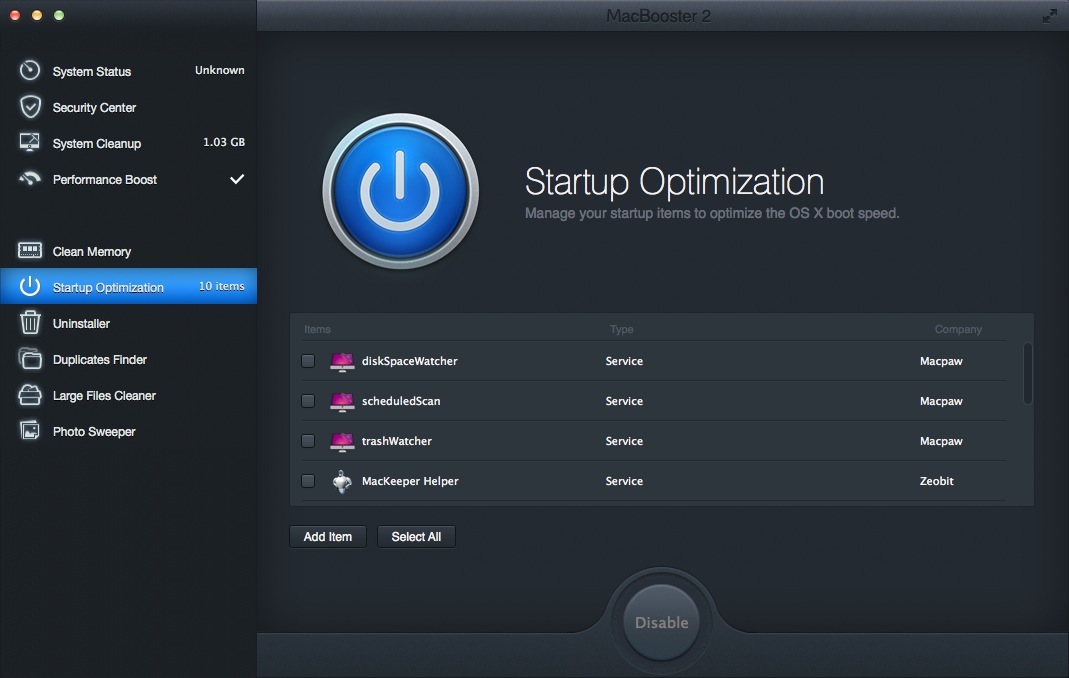The width and height of the screenshot is (1069, 678).
Task: Sort list by Company column header
Action: click(958, 329)
